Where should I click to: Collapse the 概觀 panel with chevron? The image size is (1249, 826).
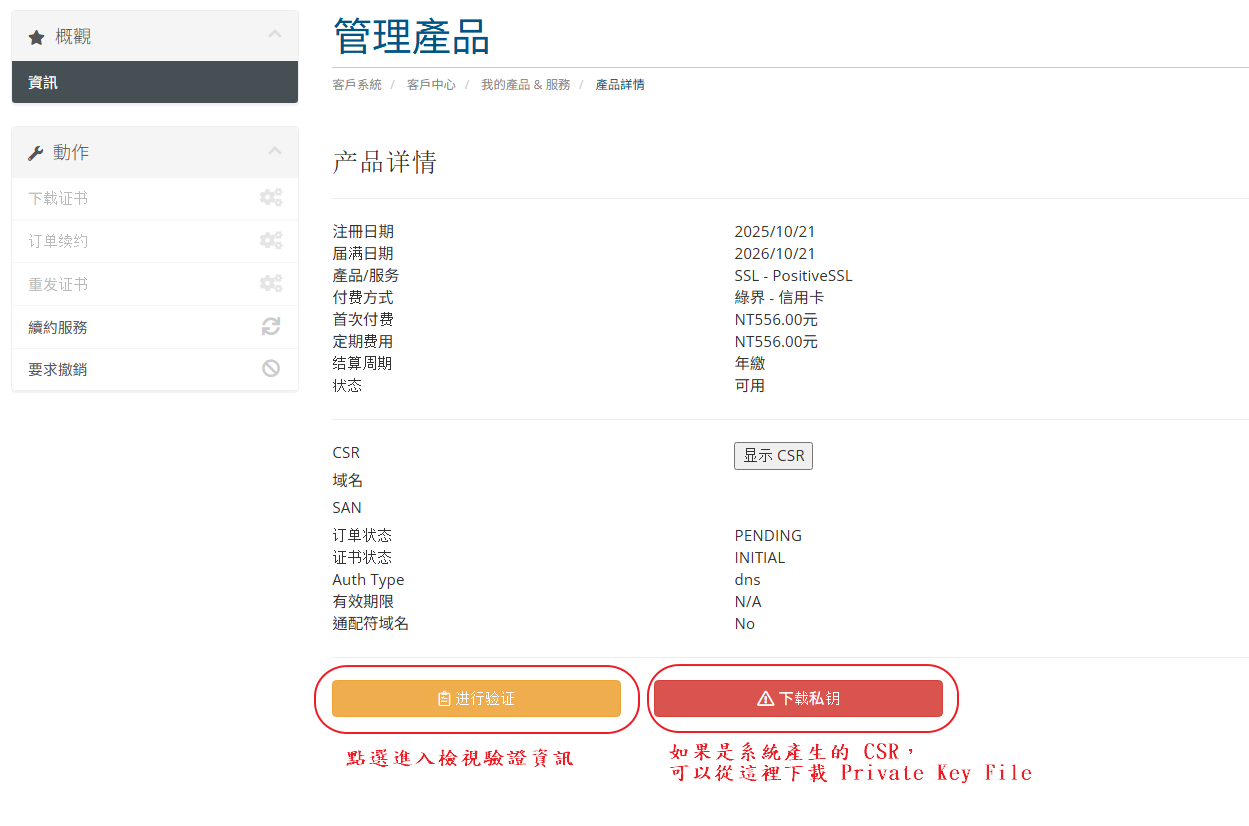pyautogui.click(x=275, y=35)
